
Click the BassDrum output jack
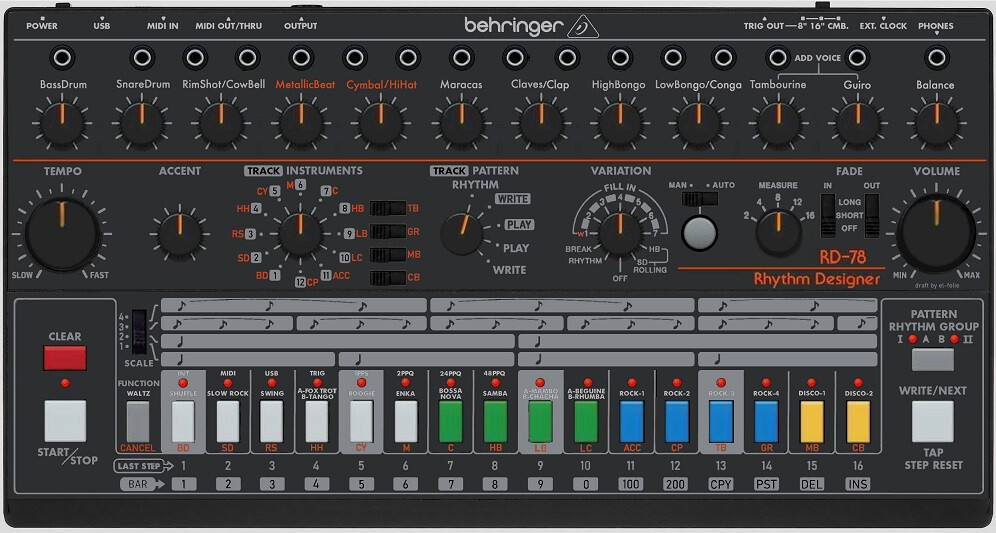(x=62, y=58)
